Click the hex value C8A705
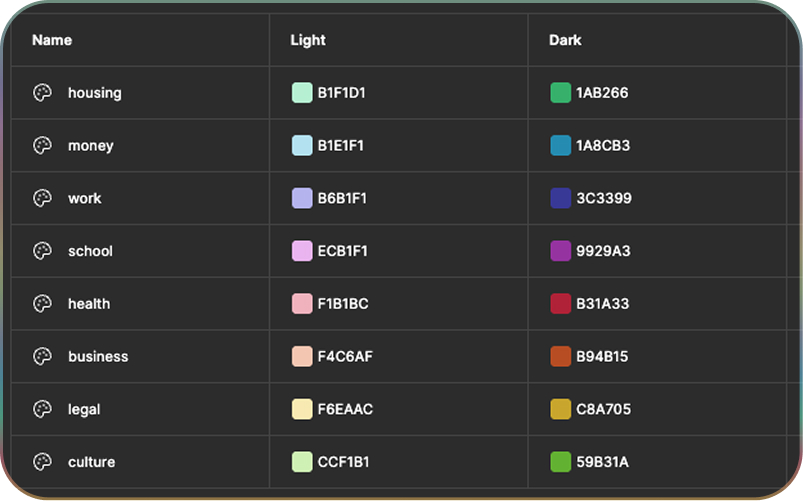Image resolution: width=803 pixels, height=501 pixels. point(604,409)
